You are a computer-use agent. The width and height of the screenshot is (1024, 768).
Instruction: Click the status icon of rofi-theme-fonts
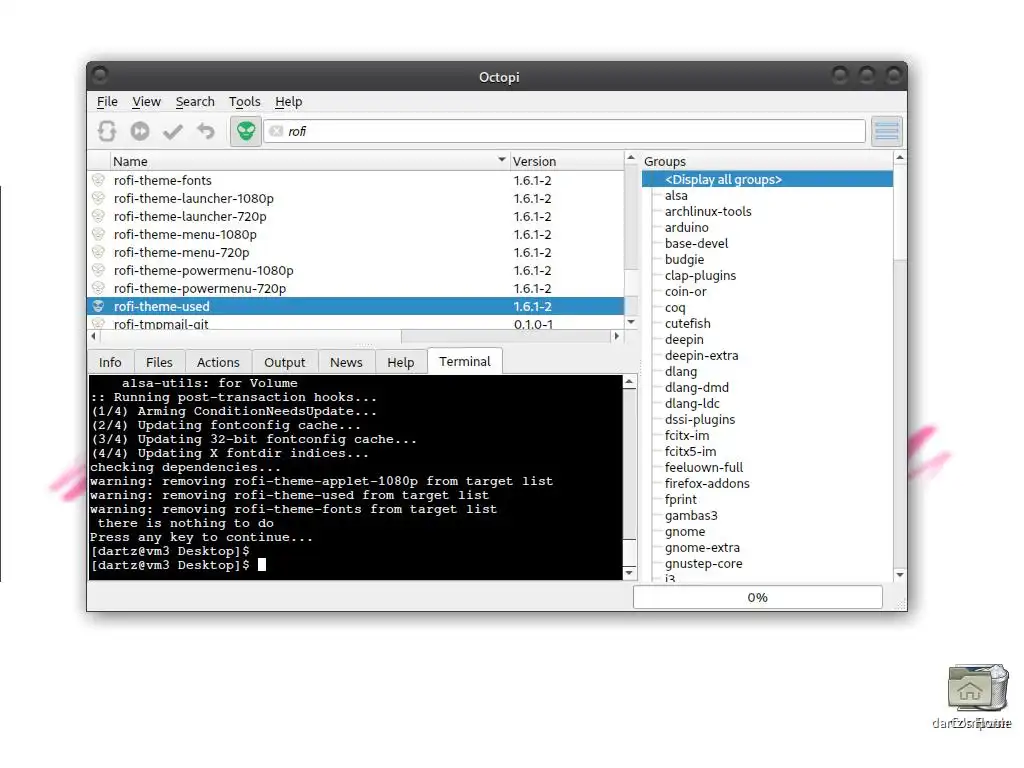click(99, 180)
